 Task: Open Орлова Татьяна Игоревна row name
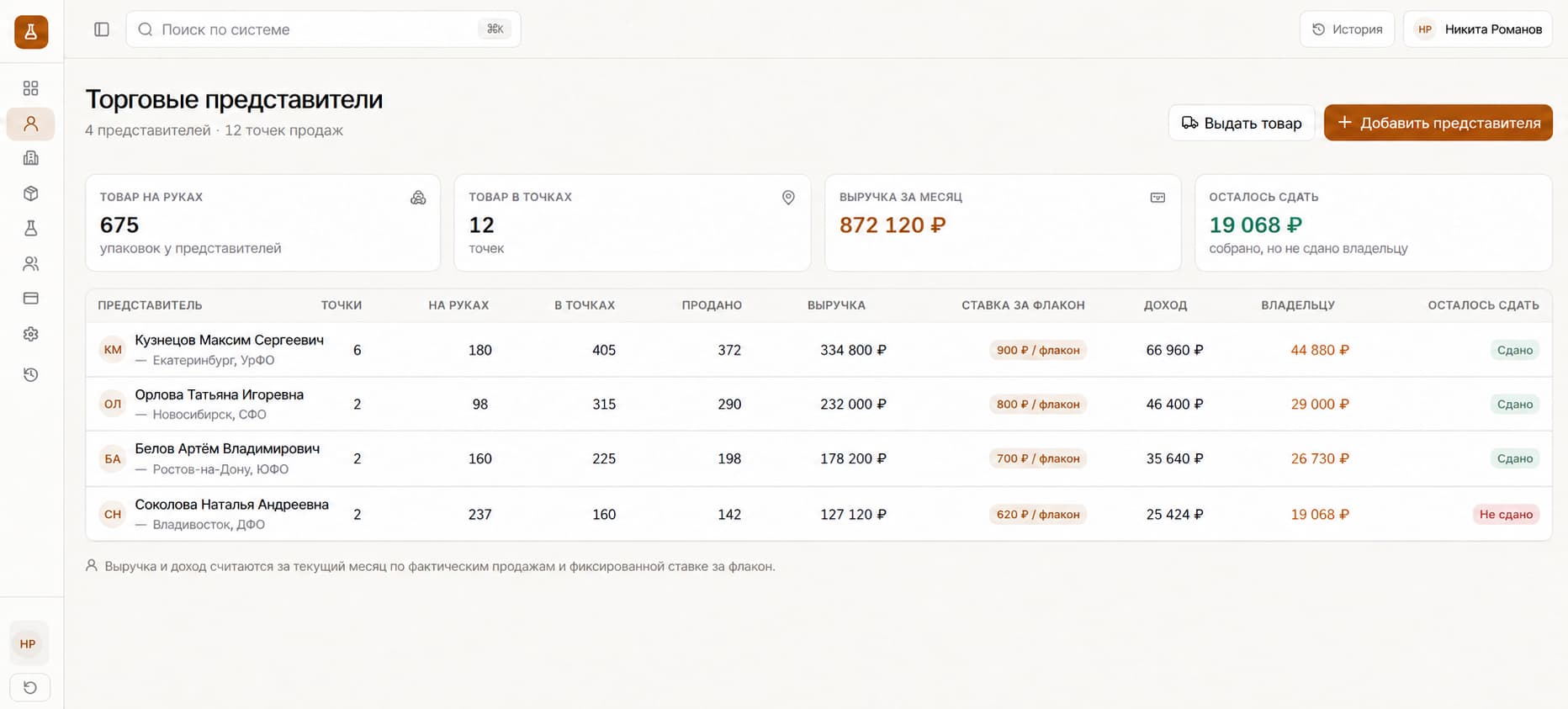(220, 394)
